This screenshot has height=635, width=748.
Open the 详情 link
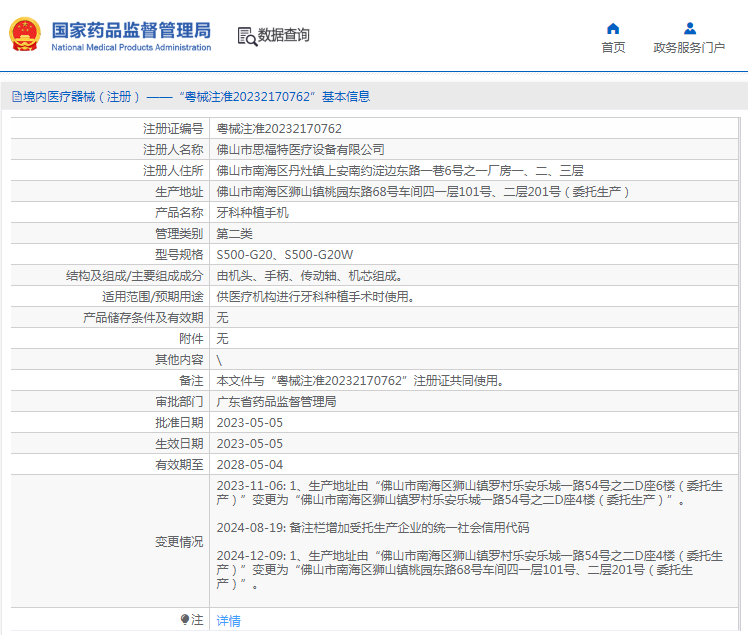(x=229, y=620)
